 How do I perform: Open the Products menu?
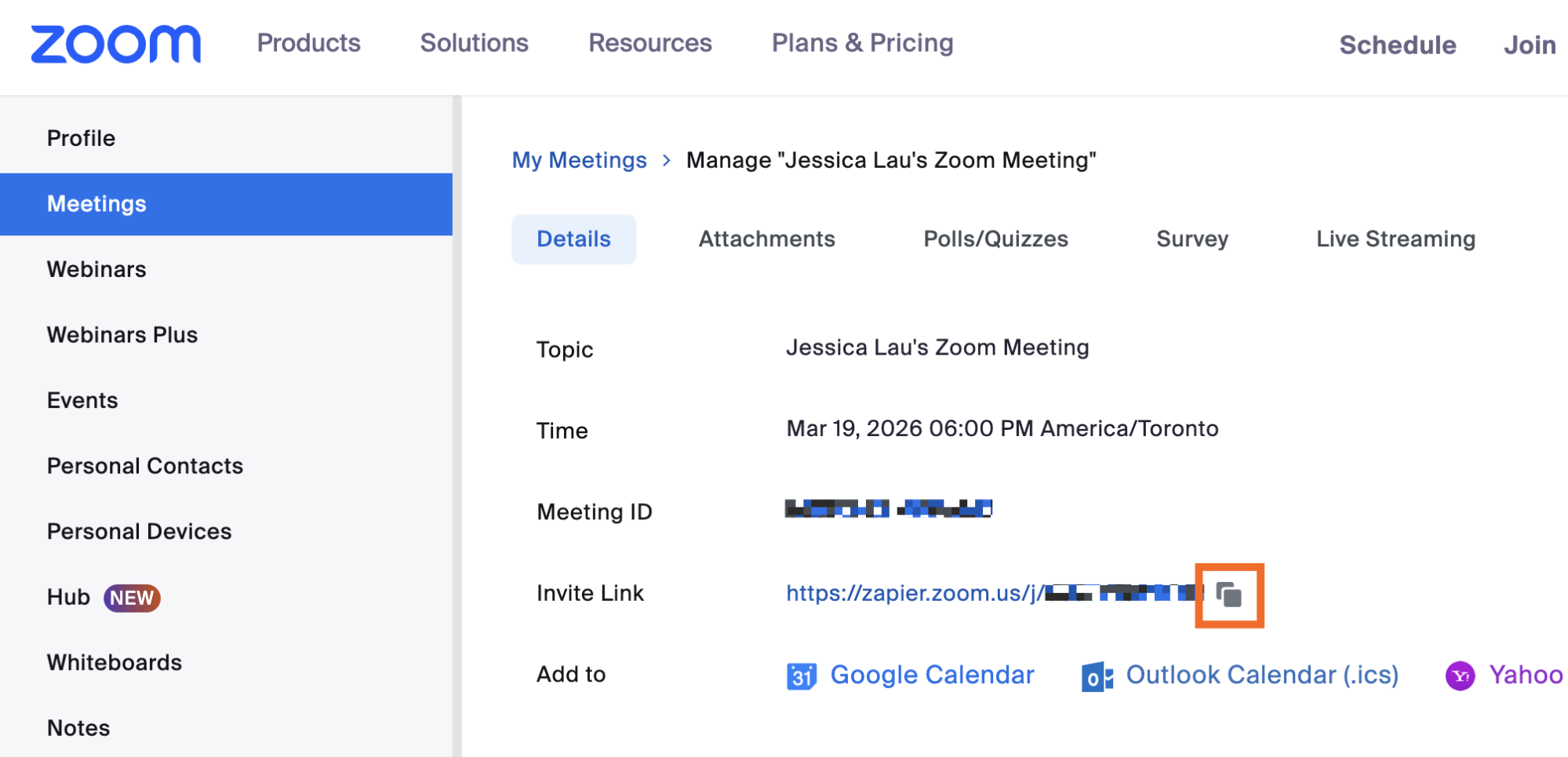307,43
